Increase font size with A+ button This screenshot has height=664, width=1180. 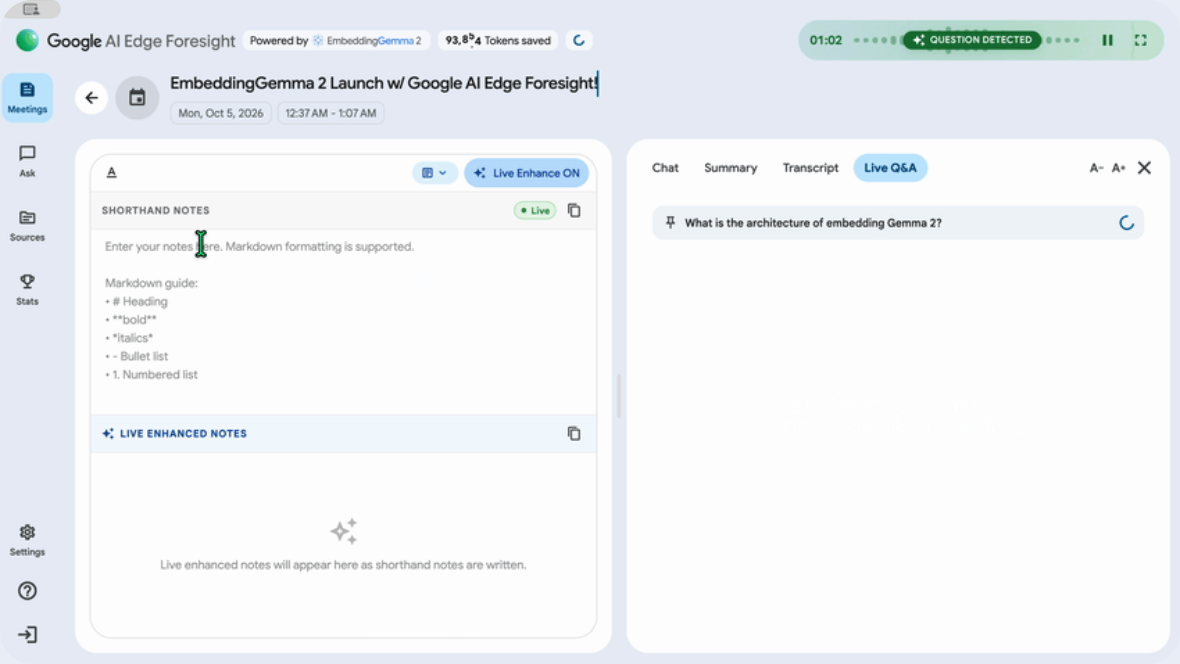[x=1119, y=168]
